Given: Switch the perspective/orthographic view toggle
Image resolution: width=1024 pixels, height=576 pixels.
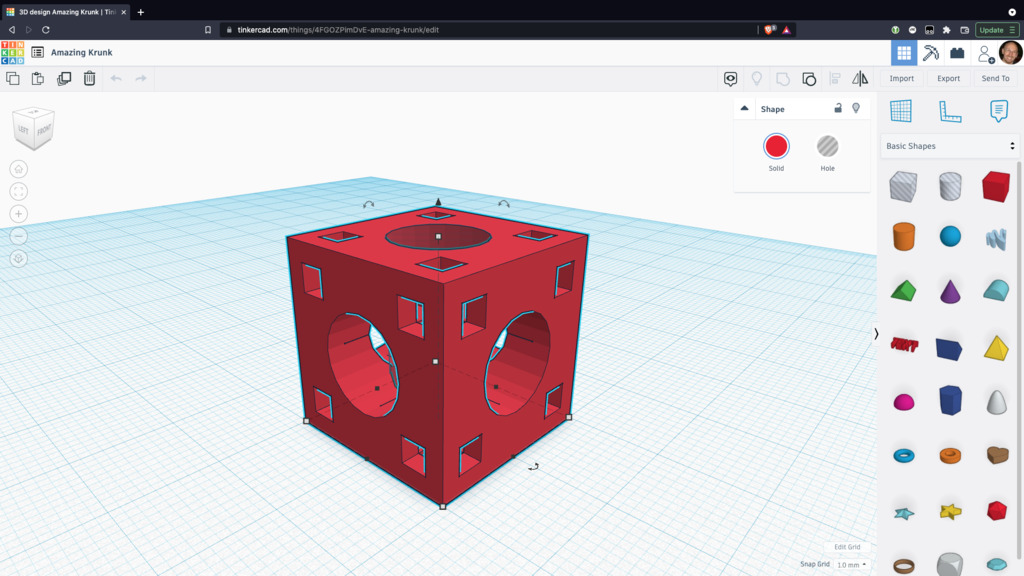Looking at the screenshot, I should click(x=19, y=259).
